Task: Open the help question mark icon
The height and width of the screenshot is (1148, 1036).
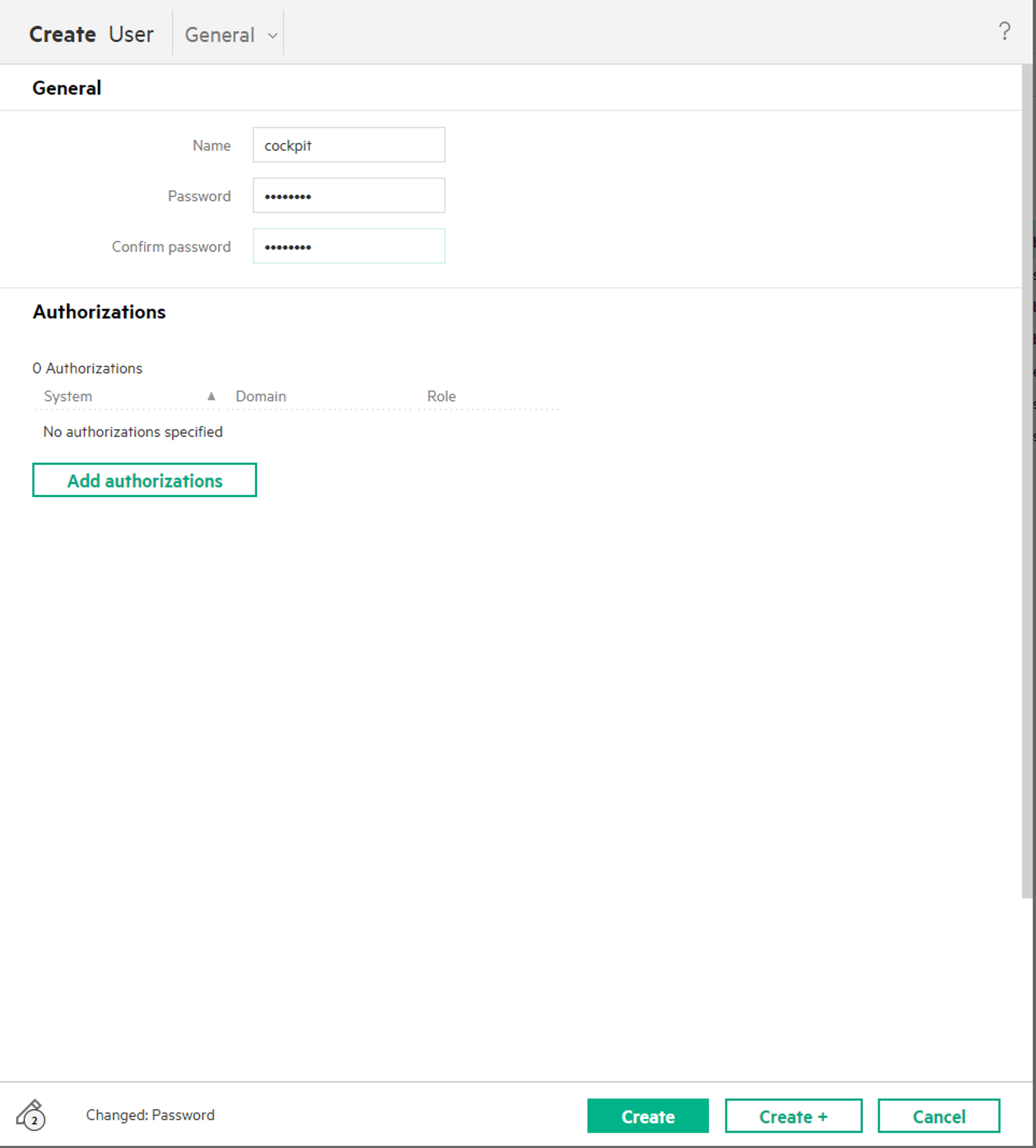Action: (x=1004, y=31)
